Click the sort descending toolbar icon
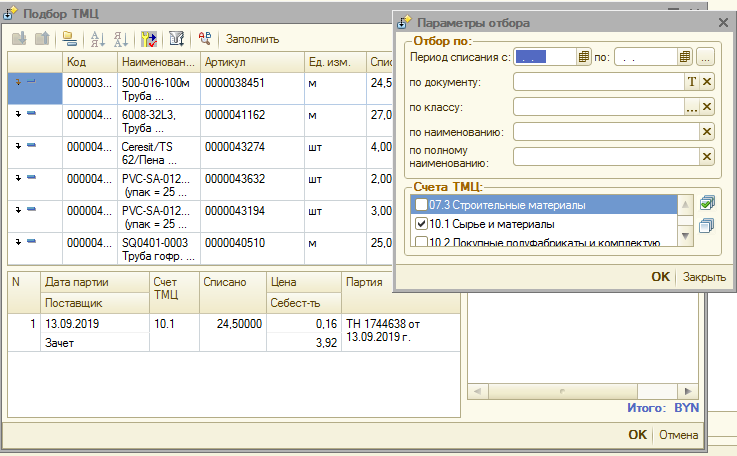Screen dimensions: 737x456 (120, 39)
